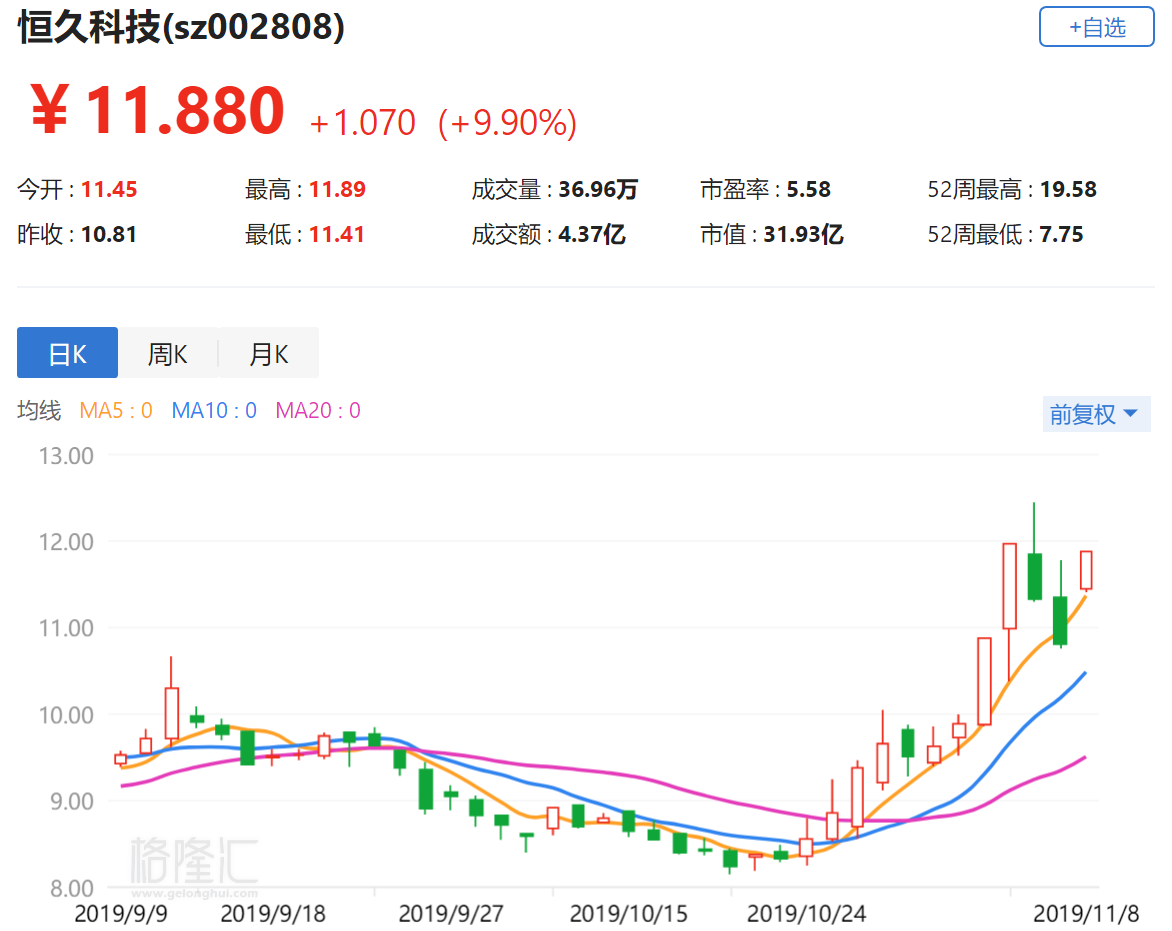Image resolution: width=1172 pixels, height=931 pixels.
Task: Click 成交量 value 36.96万
Action: 598,189
